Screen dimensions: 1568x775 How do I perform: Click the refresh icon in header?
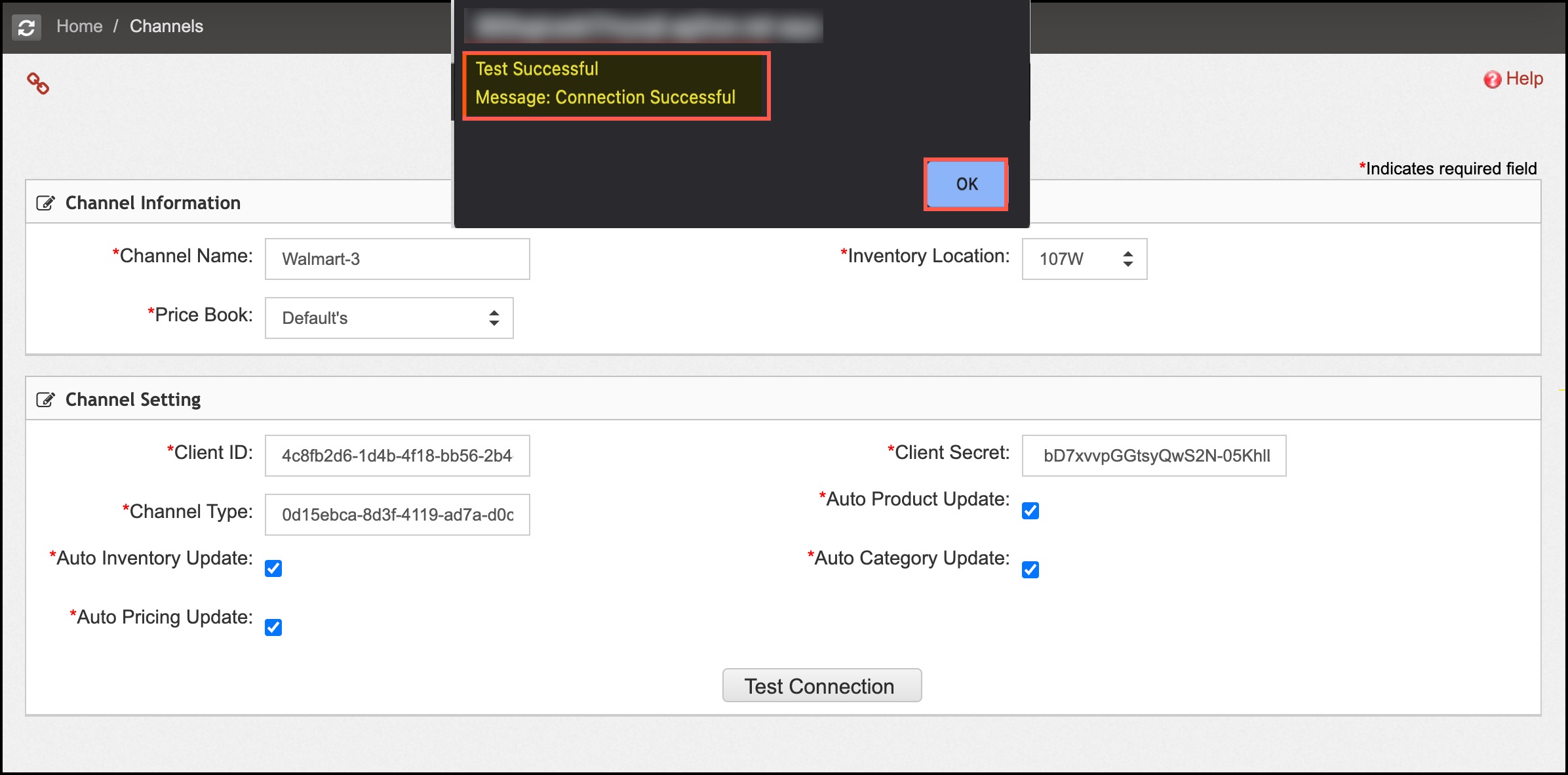(26, 28)
